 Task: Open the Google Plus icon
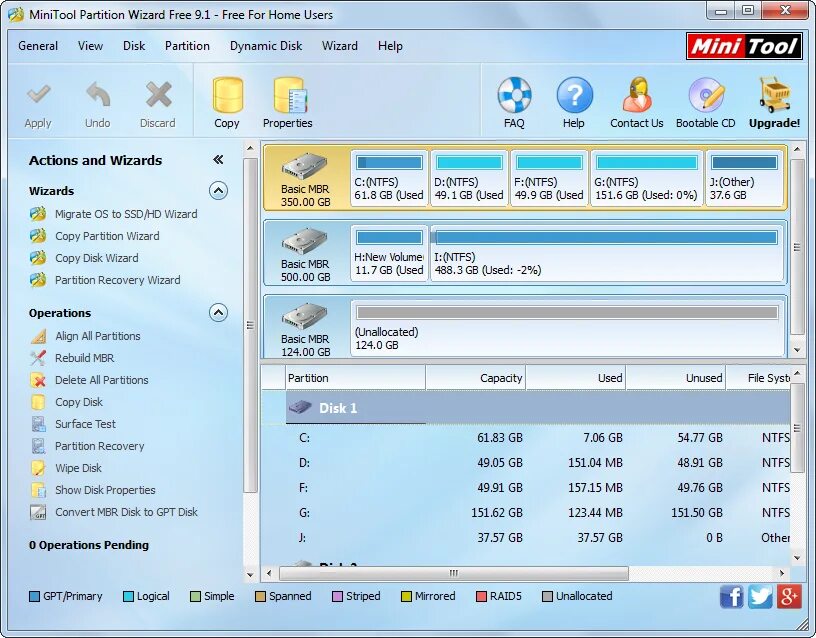(x=789, y=596)
